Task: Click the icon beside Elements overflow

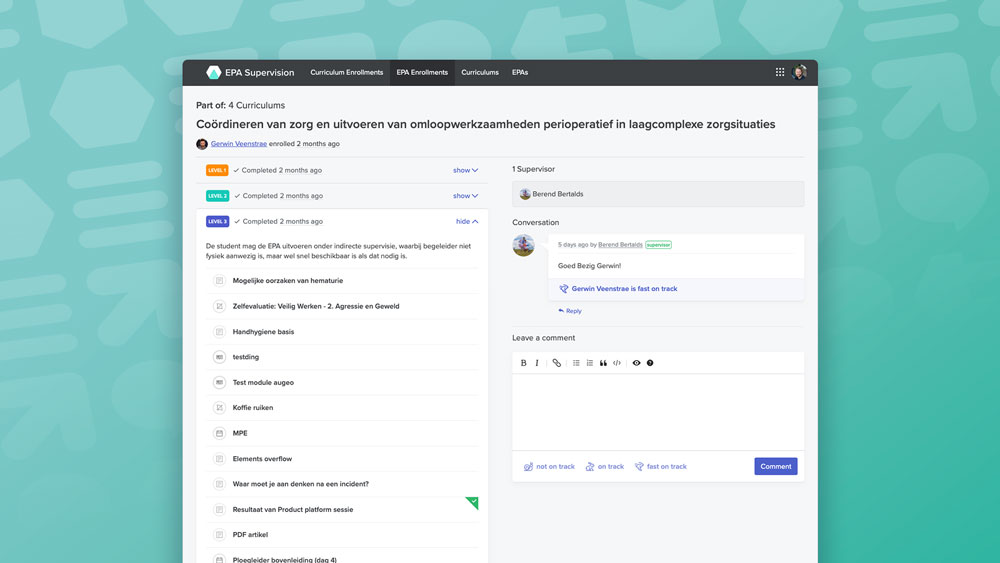Action: click(219, 458)
